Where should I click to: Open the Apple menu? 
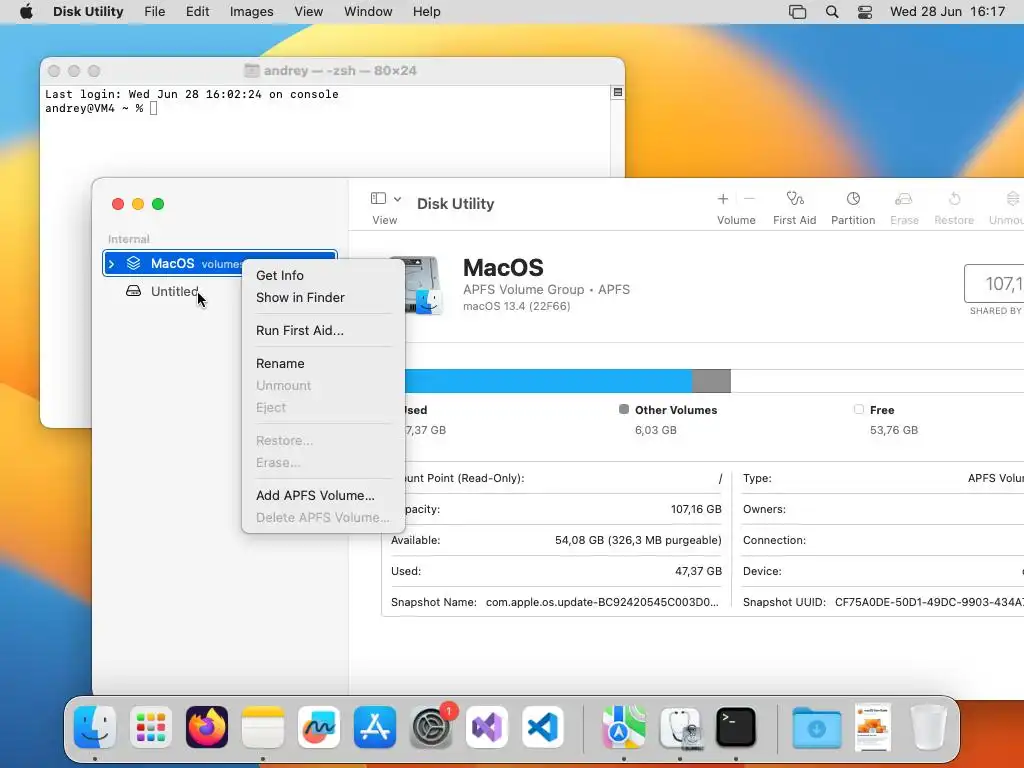coord(26,12)
